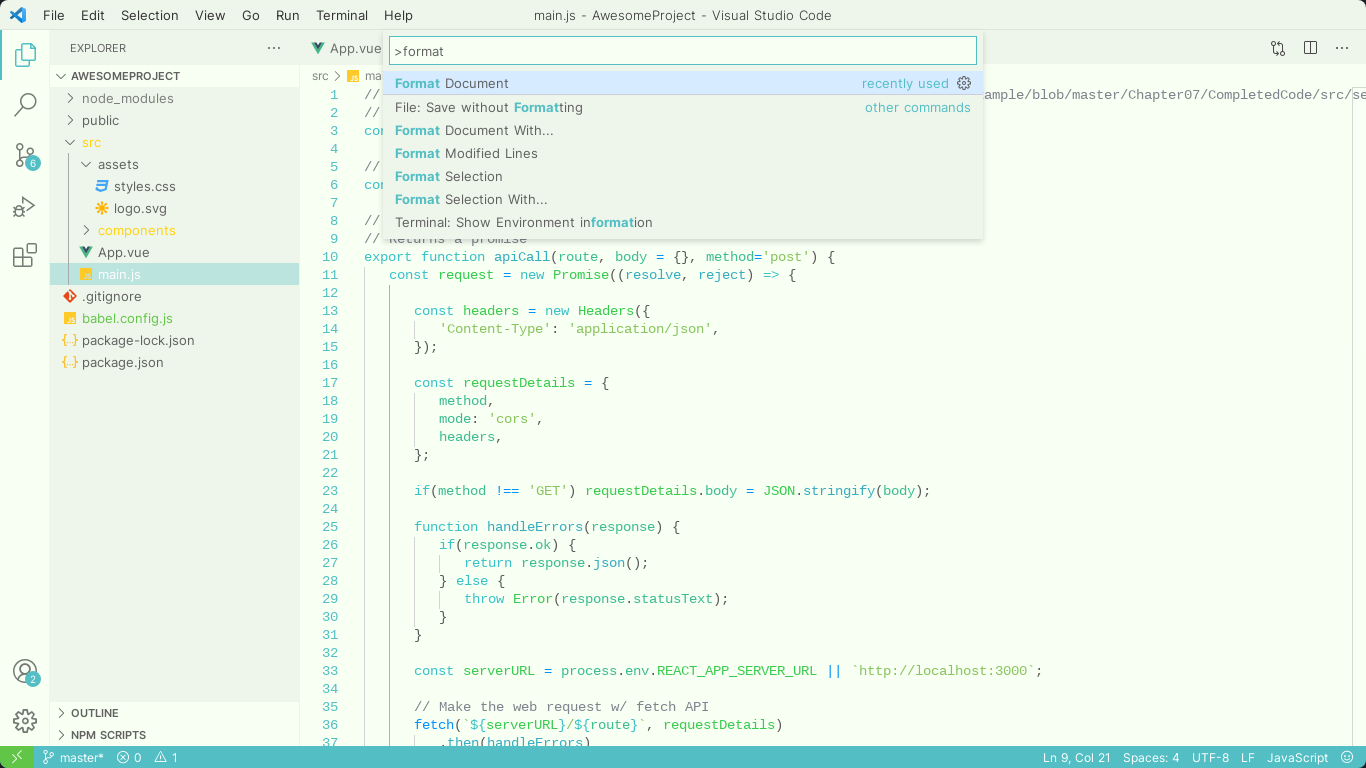Expand the components folder

click(174, 230)
